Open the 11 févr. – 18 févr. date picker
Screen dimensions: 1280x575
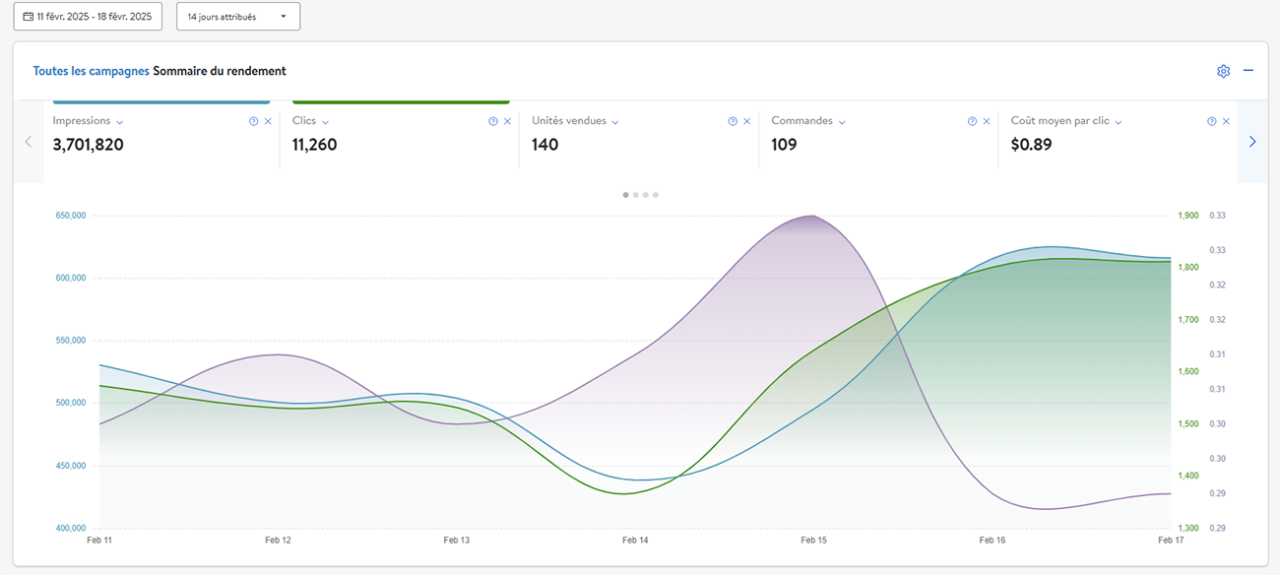(x=87, y=17)
